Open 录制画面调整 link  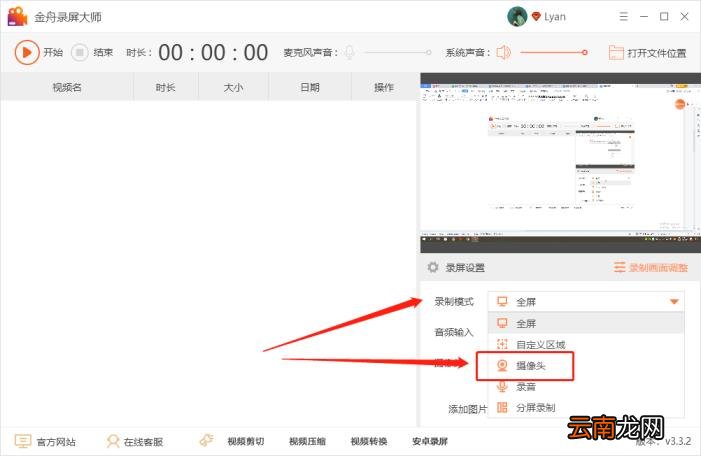tap(650, 267)
